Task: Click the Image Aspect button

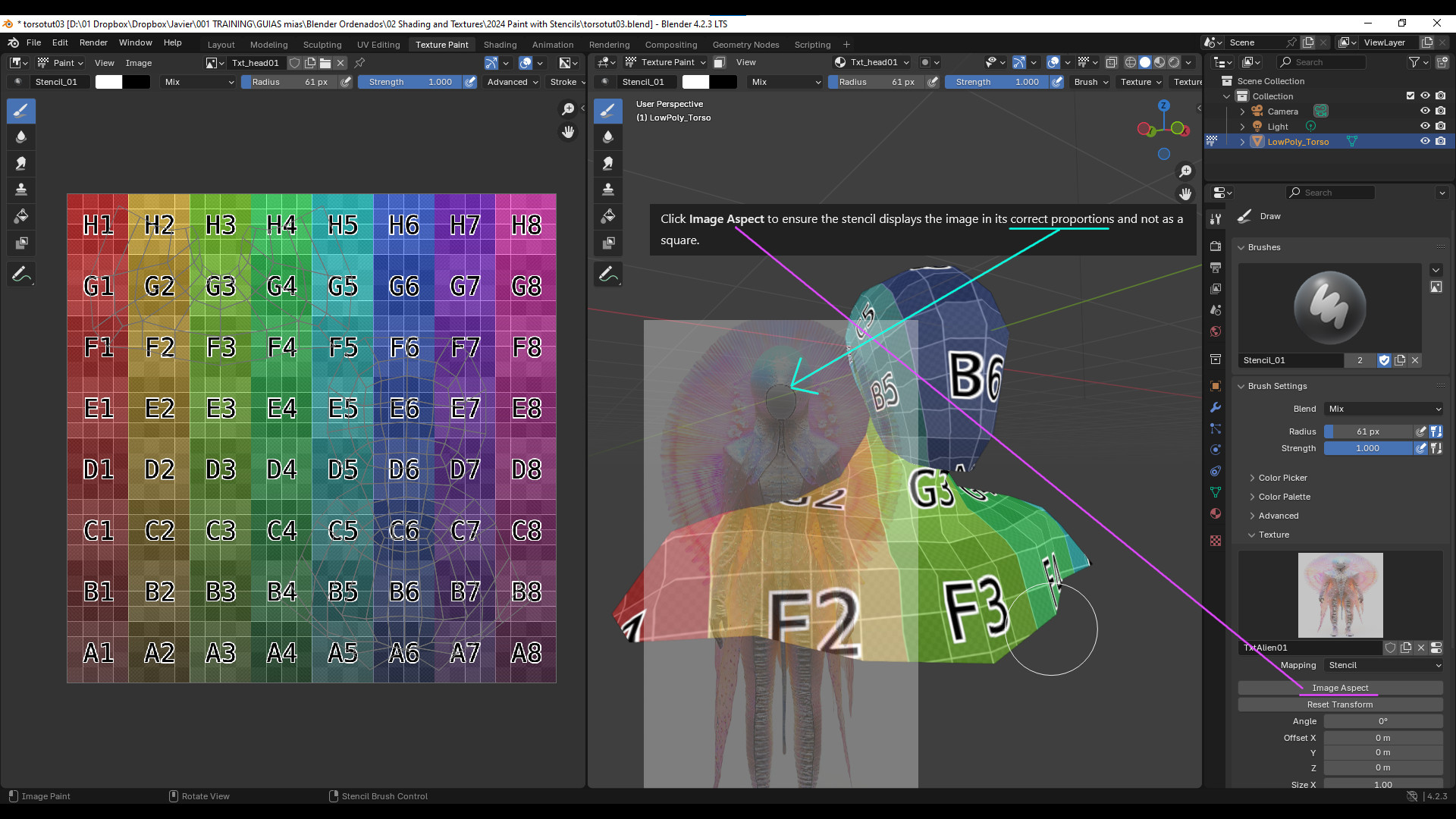Action: (1340, 688)
